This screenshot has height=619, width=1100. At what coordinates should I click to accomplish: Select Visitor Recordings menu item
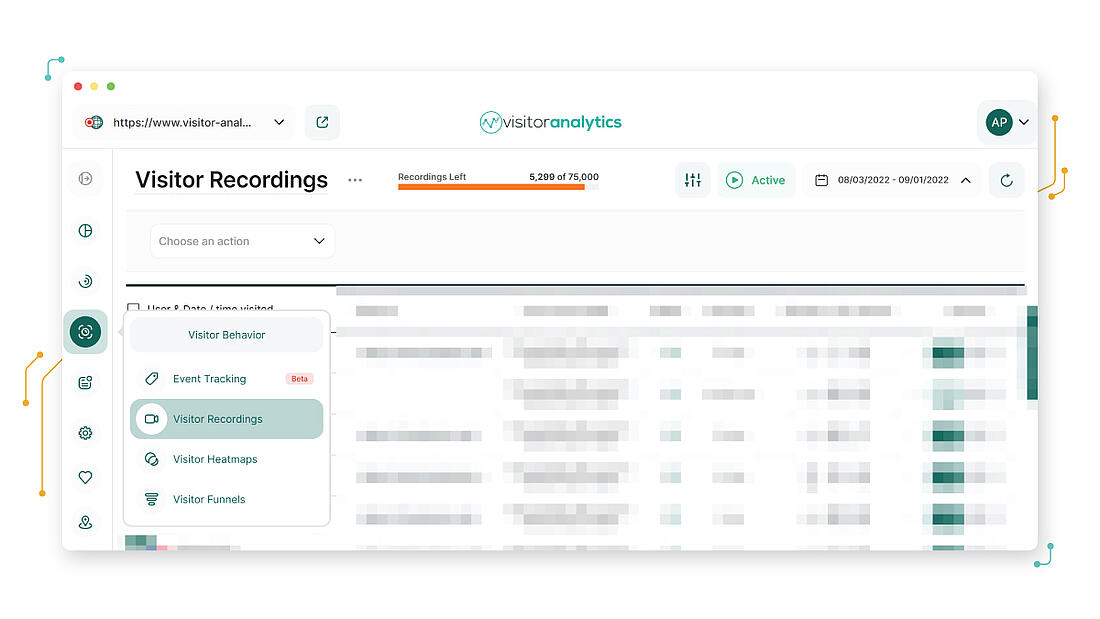[227, 419]
